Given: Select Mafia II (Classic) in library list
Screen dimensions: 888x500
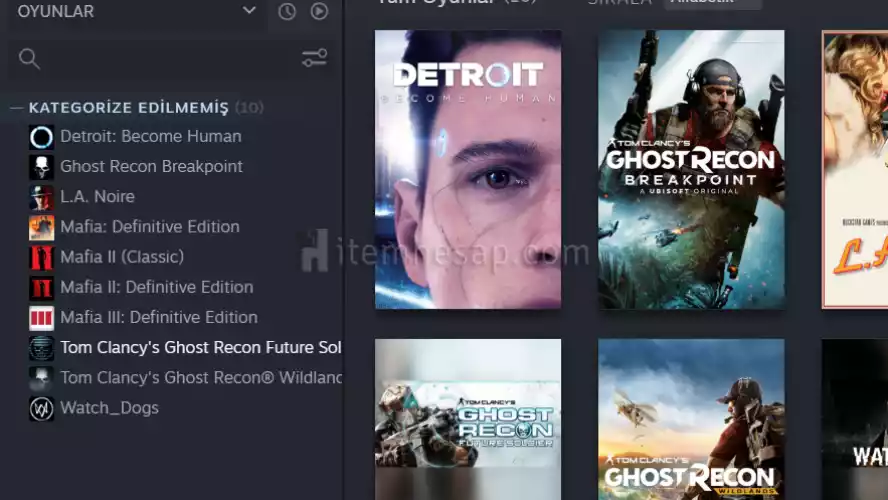Looking at the screenshot, I should coord(121,257).
